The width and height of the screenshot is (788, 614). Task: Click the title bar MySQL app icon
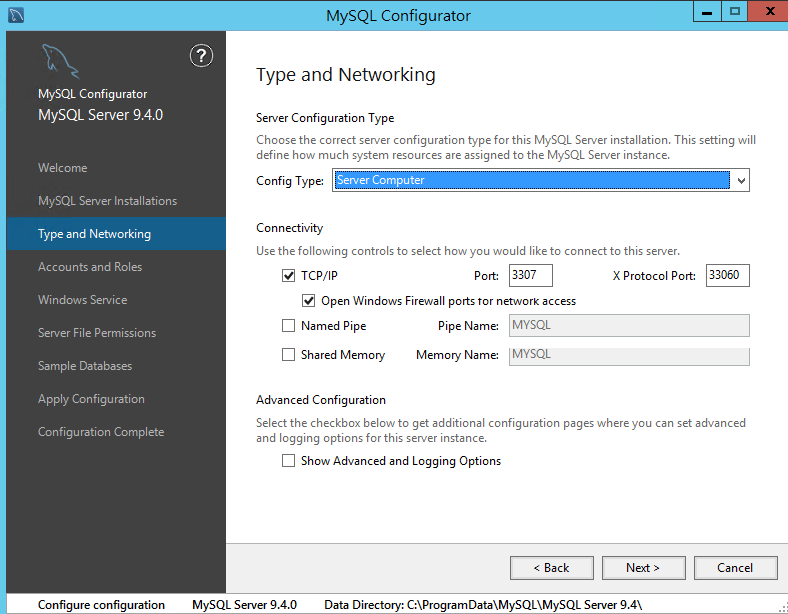[x=16, y=15]
